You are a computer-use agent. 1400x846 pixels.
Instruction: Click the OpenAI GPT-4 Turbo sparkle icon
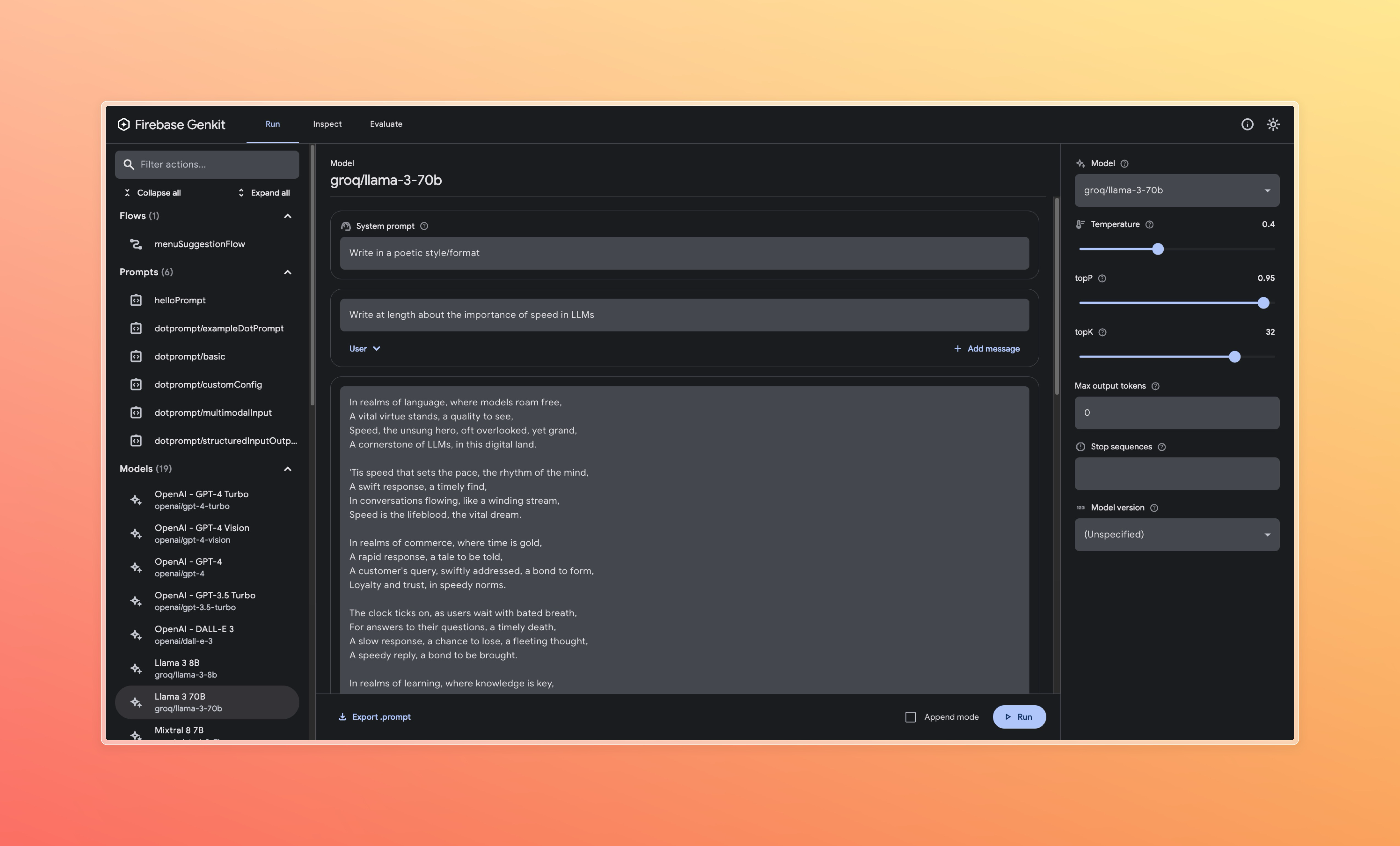(136, 500)
